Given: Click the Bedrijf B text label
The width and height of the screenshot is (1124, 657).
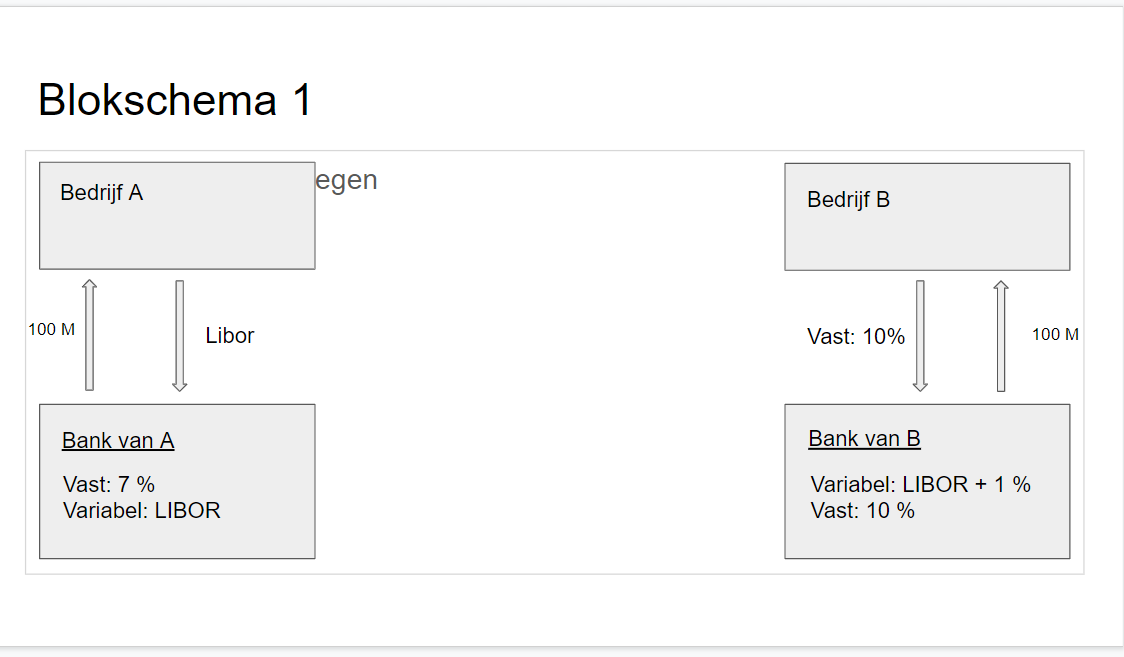Looking at the screenshot, I should coord(848,200).
